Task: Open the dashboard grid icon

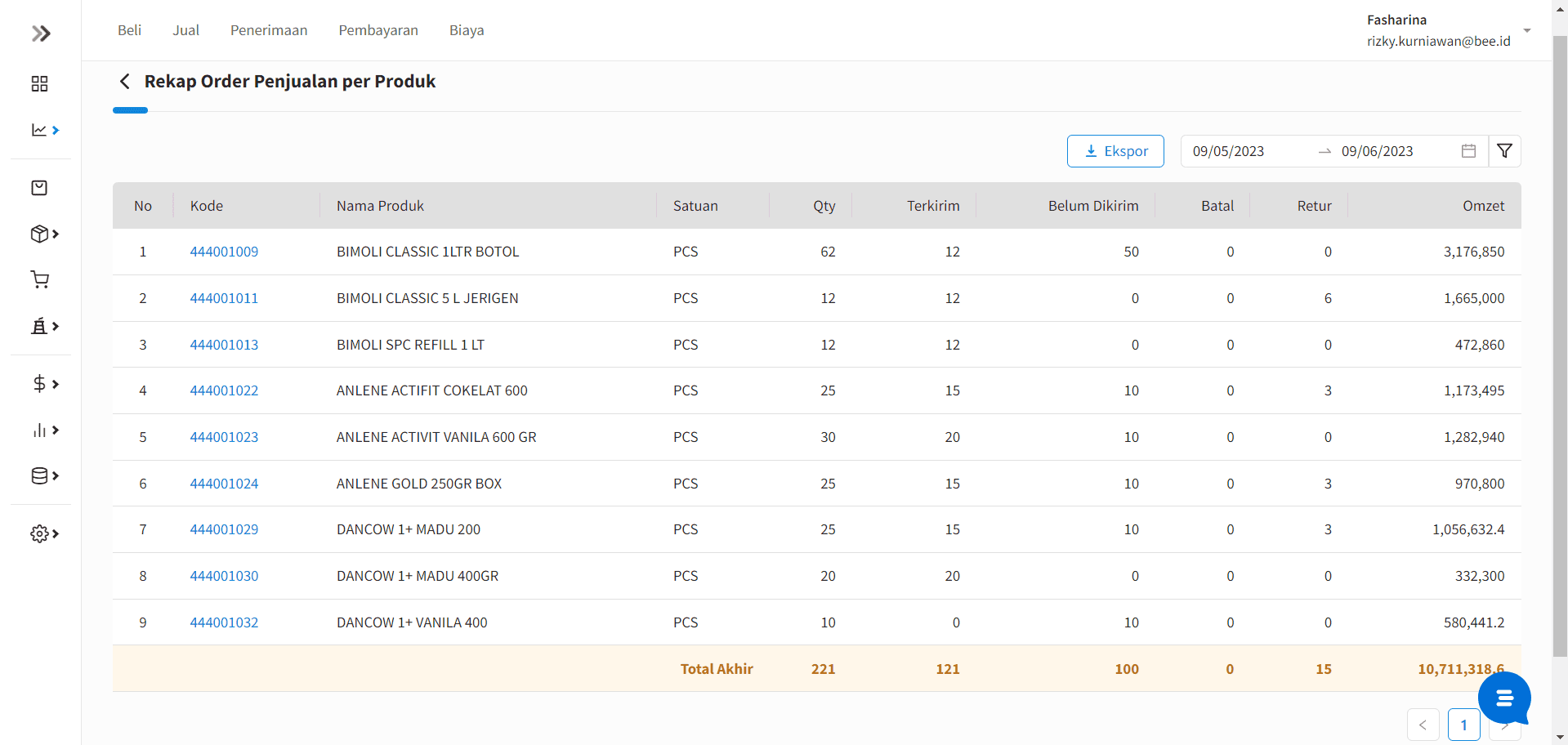Action: pyautogui.click(x=39, y=84)
